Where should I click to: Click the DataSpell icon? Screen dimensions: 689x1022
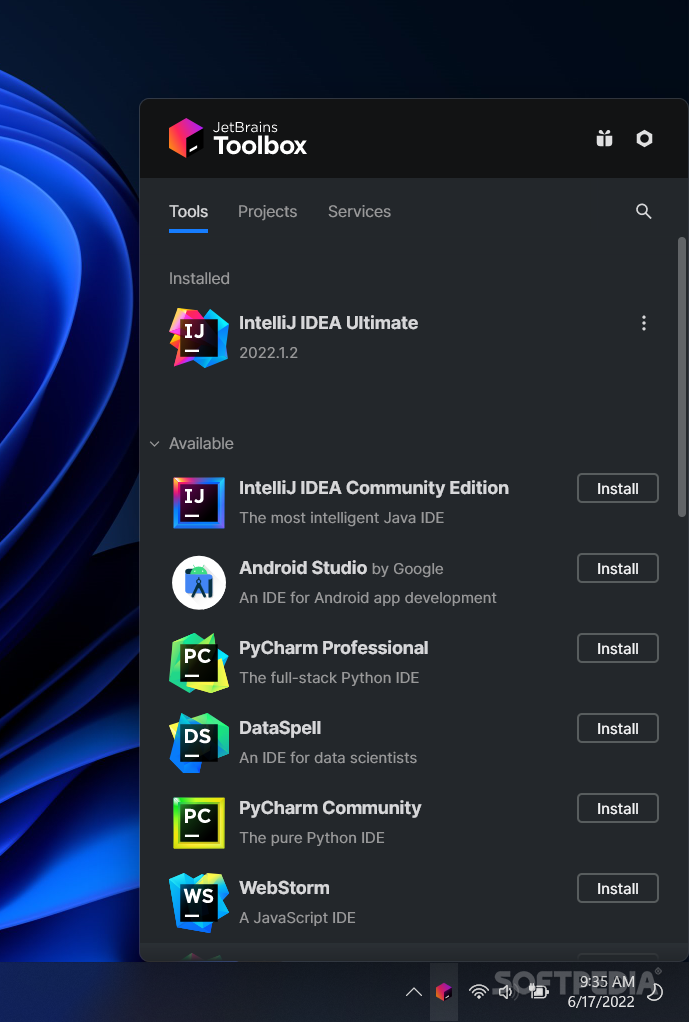(x=199, y=743)
